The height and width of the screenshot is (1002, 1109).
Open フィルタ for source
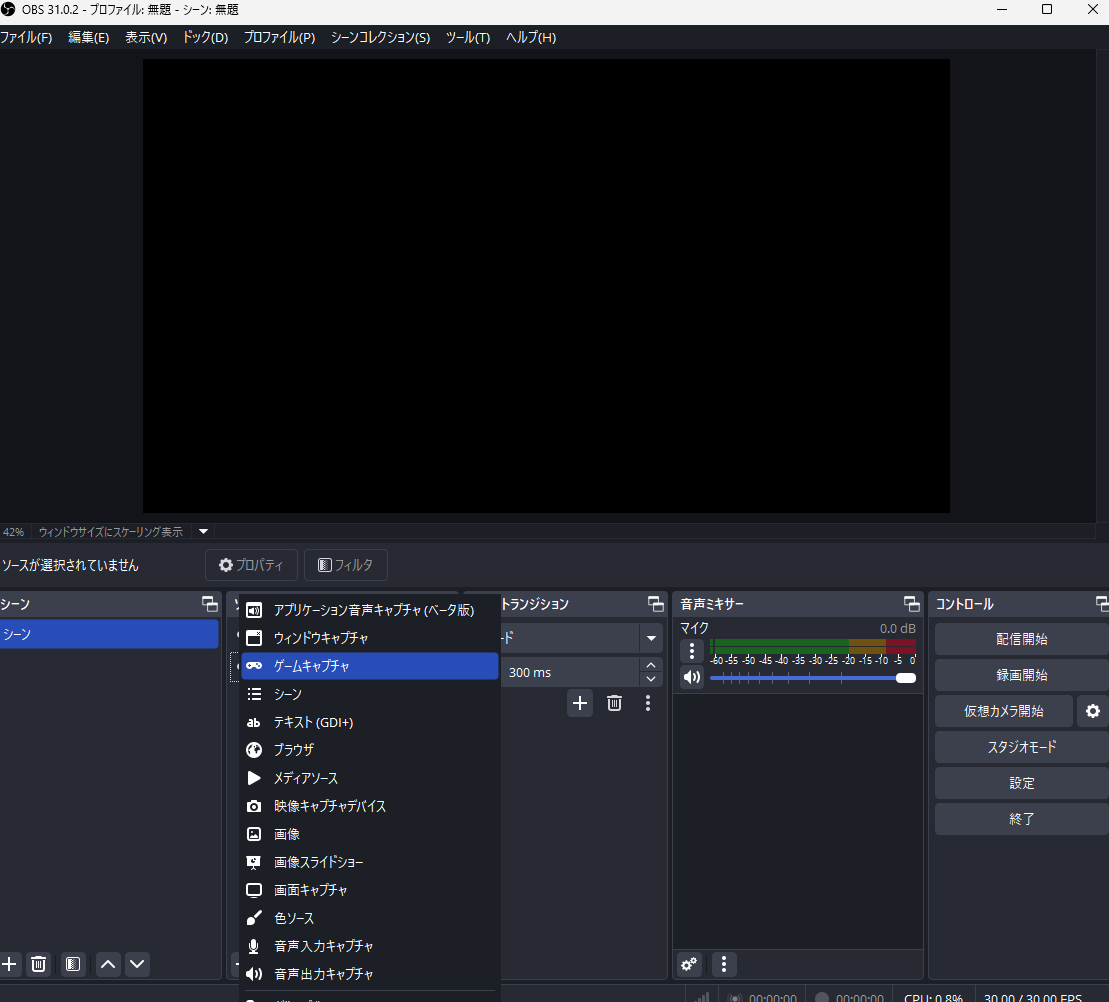(x=346, y=565)
